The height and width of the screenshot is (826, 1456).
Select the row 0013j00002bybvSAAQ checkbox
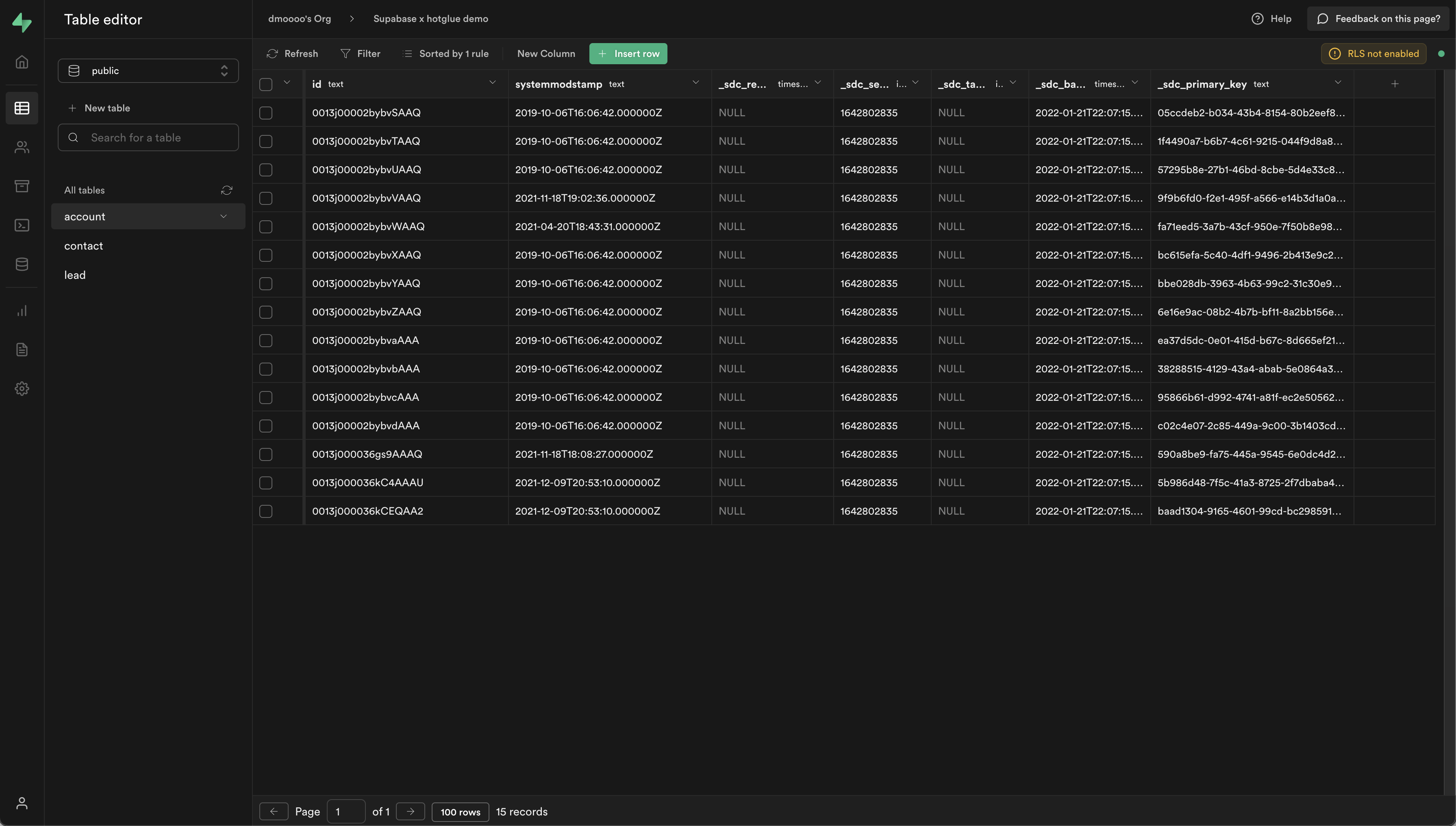pos(266,113)
